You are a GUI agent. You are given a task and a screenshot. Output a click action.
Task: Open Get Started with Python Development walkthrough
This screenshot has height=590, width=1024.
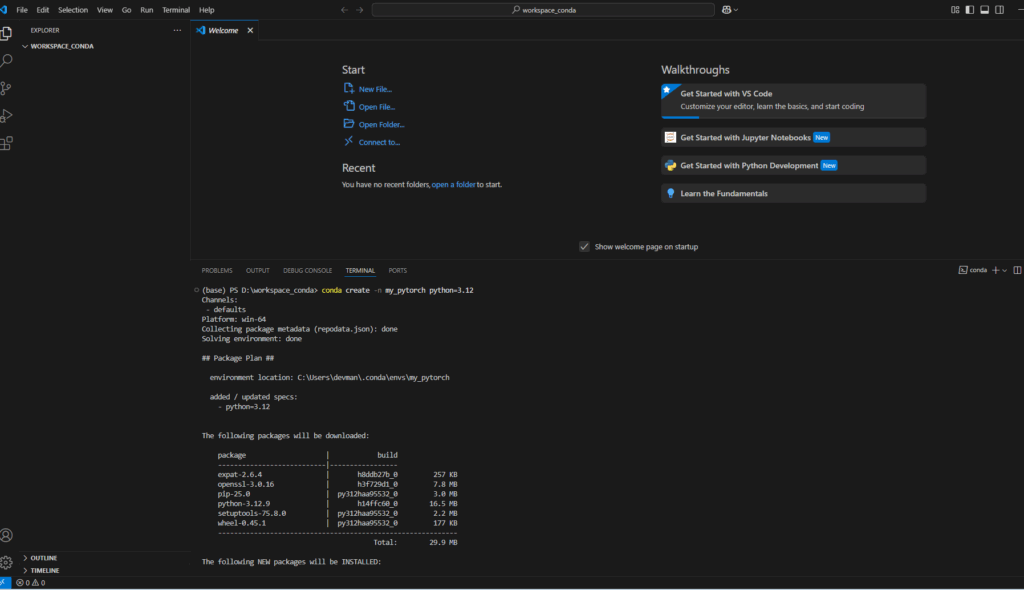coord(793,165)
